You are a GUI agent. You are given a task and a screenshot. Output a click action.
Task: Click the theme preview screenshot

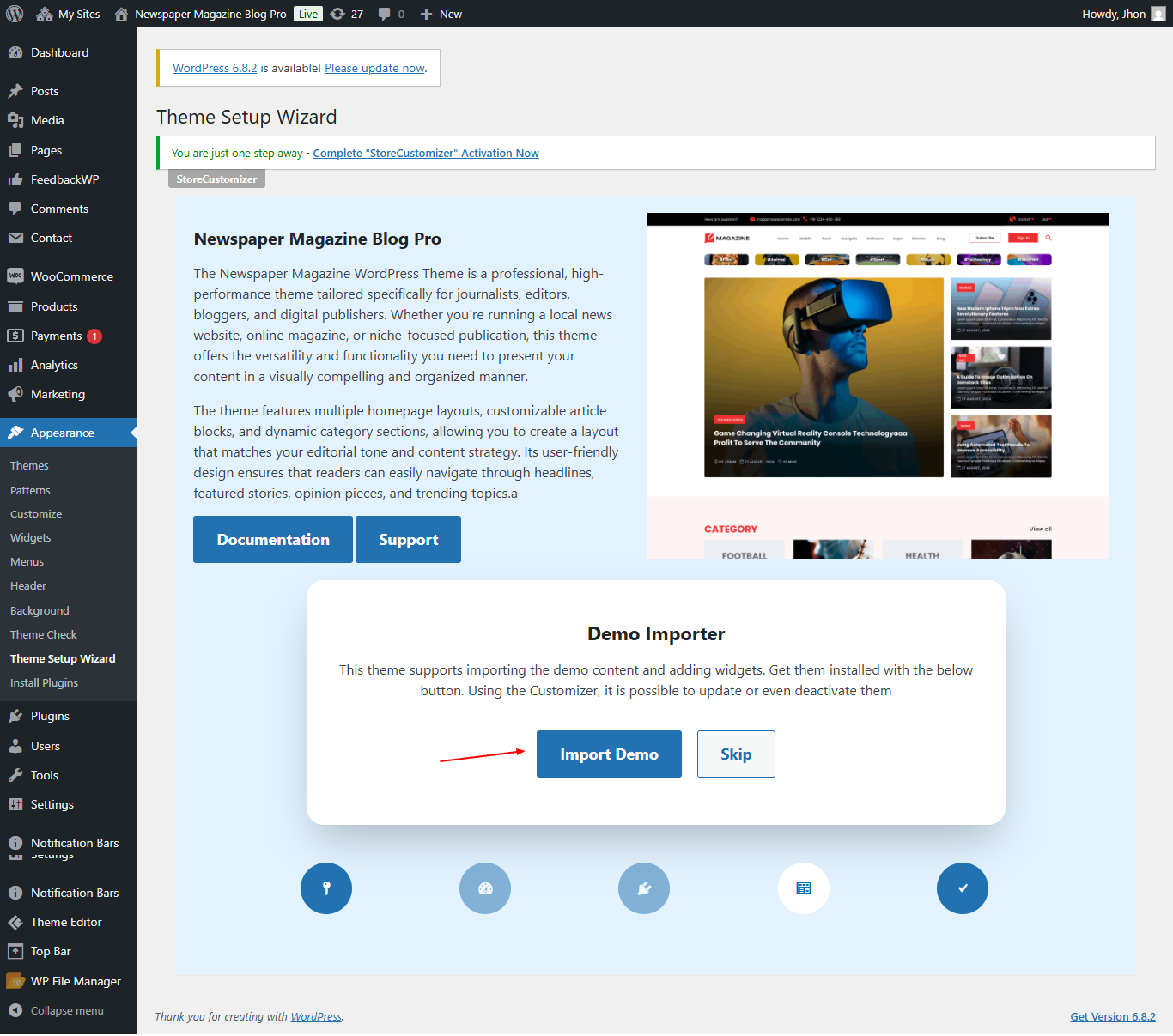click(x=878, y=385)
